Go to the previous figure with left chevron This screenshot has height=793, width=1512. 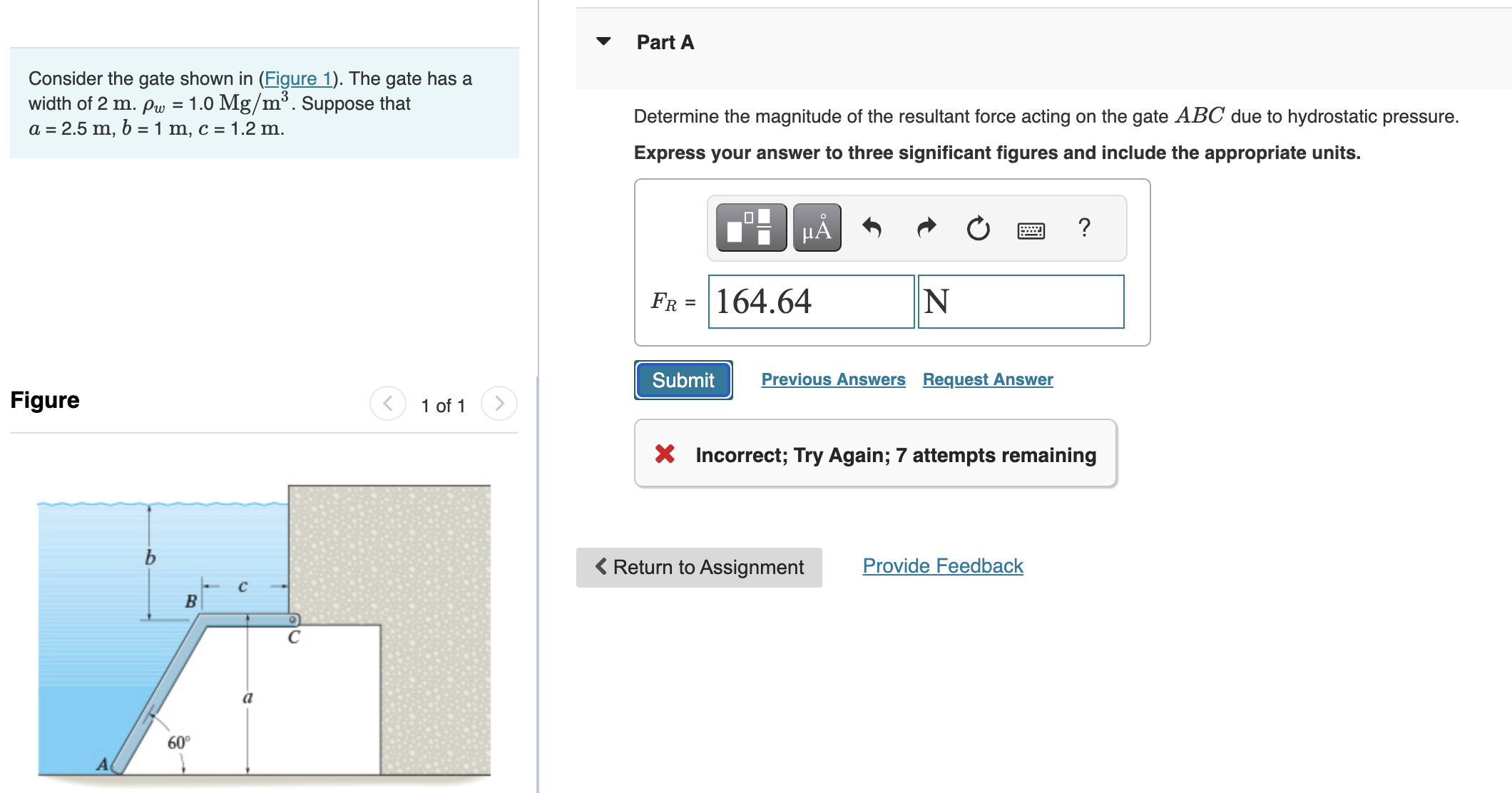point(387,403)
